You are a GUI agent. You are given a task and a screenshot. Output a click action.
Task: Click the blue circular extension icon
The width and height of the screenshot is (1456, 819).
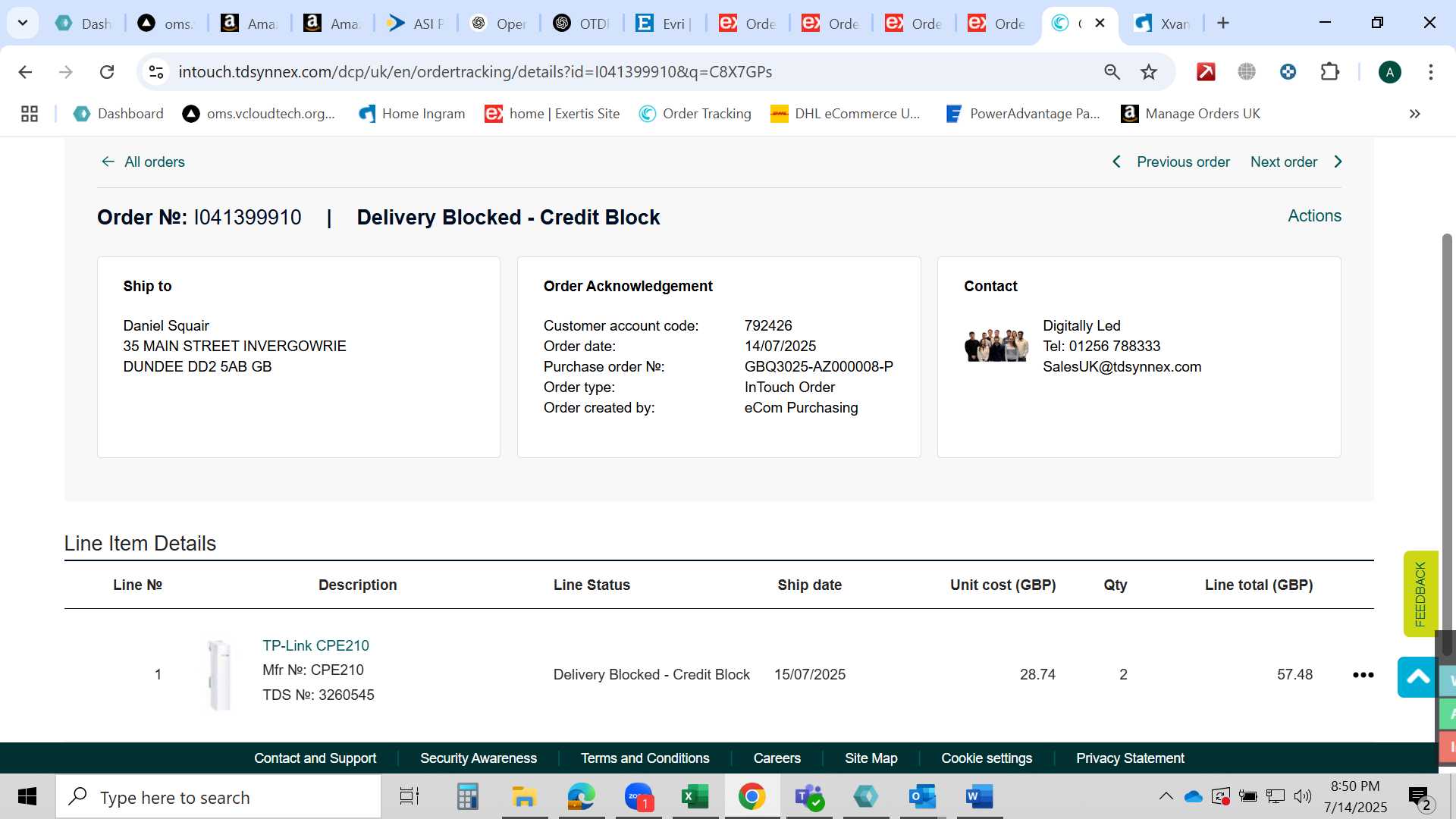tap(1288, 72)
